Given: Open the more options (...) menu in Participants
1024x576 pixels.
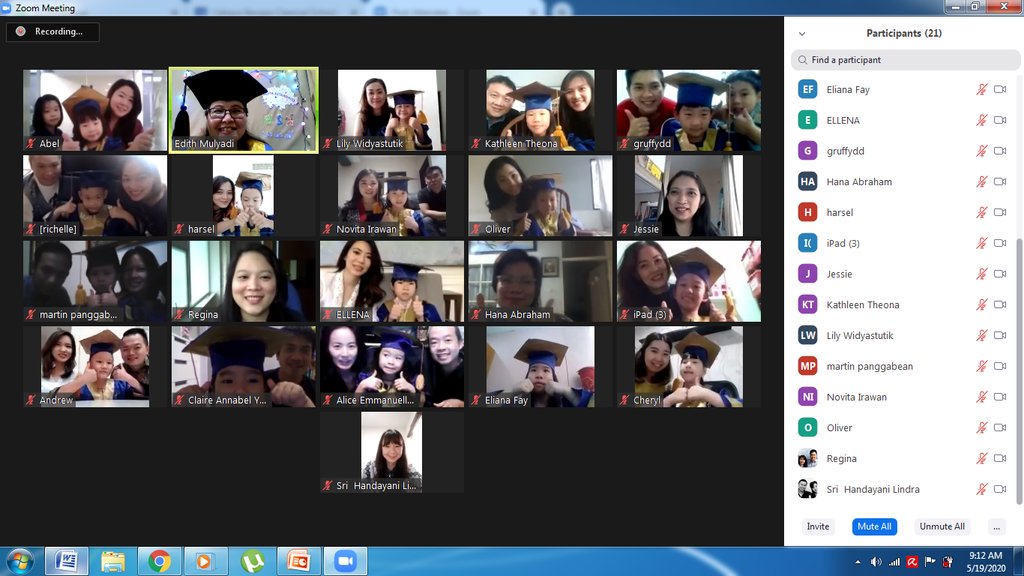Looking at the screenshot, I should [995, 526].
